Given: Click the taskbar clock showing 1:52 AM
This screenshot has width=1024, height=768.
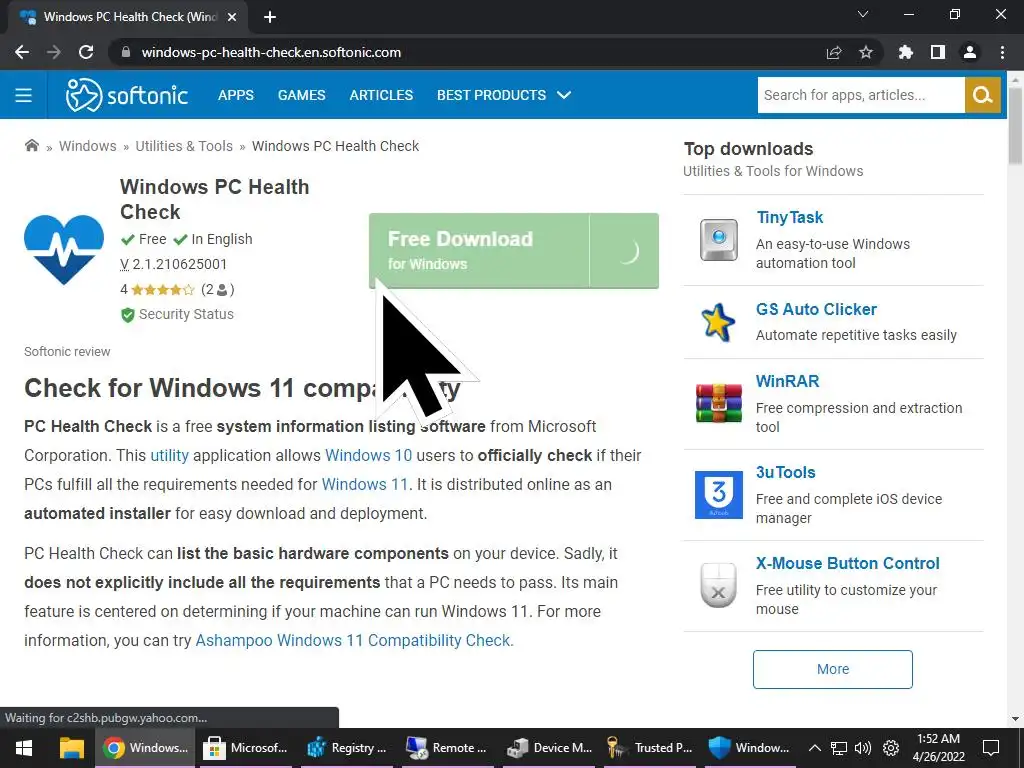Looking at the screenshot, I should pos(938,748).
